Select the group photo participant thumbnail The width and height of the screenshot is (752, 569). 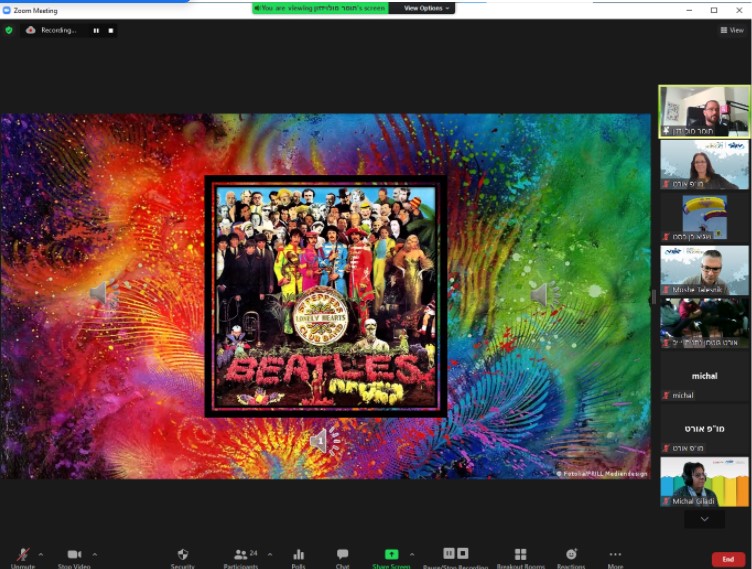(x=704, y=323)
